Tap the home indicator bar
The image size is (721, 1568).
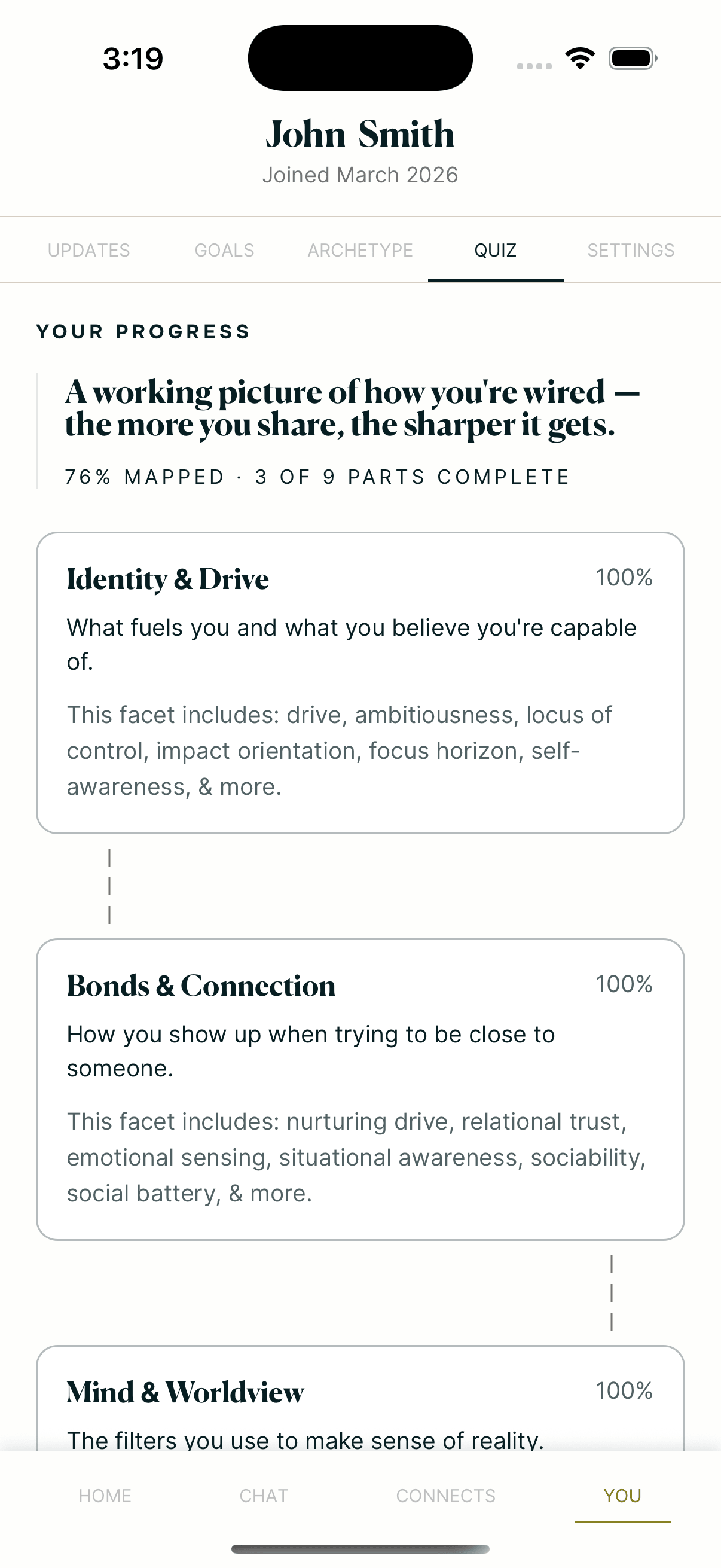[x=360, y=1548]
